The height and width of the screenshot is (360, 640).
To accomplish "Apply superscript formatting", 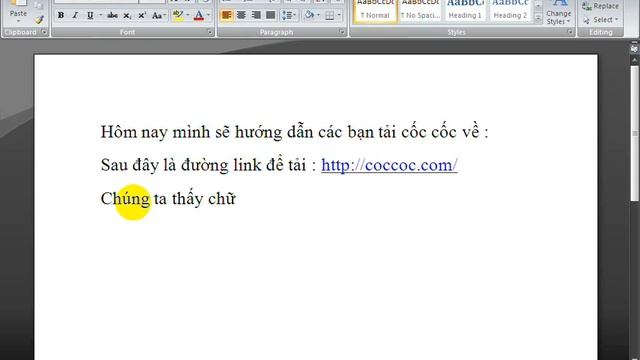I will (142, 16).
